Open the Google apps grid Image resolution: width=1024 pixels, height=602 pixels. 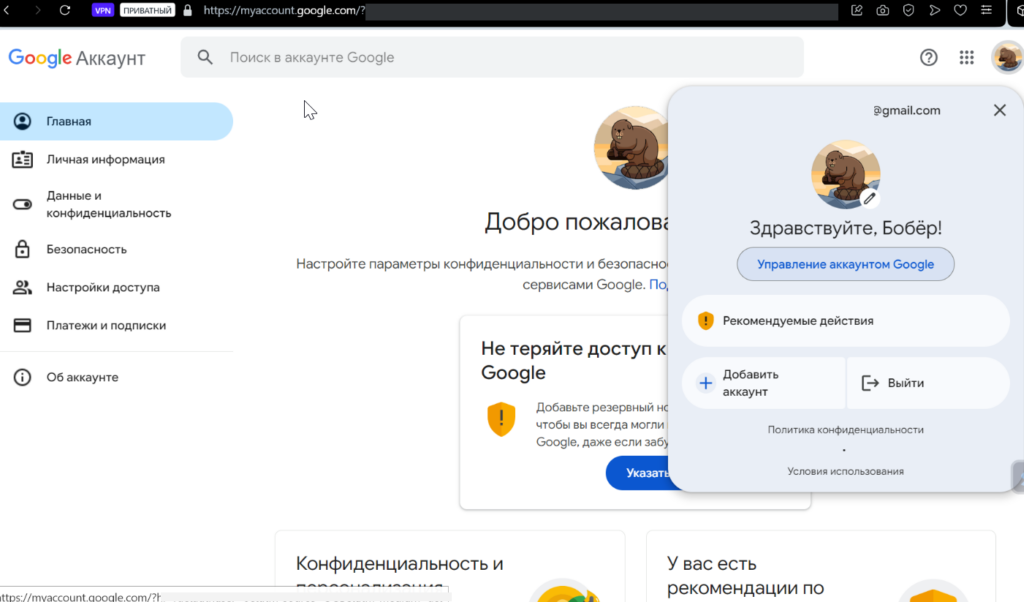point(967,57)
